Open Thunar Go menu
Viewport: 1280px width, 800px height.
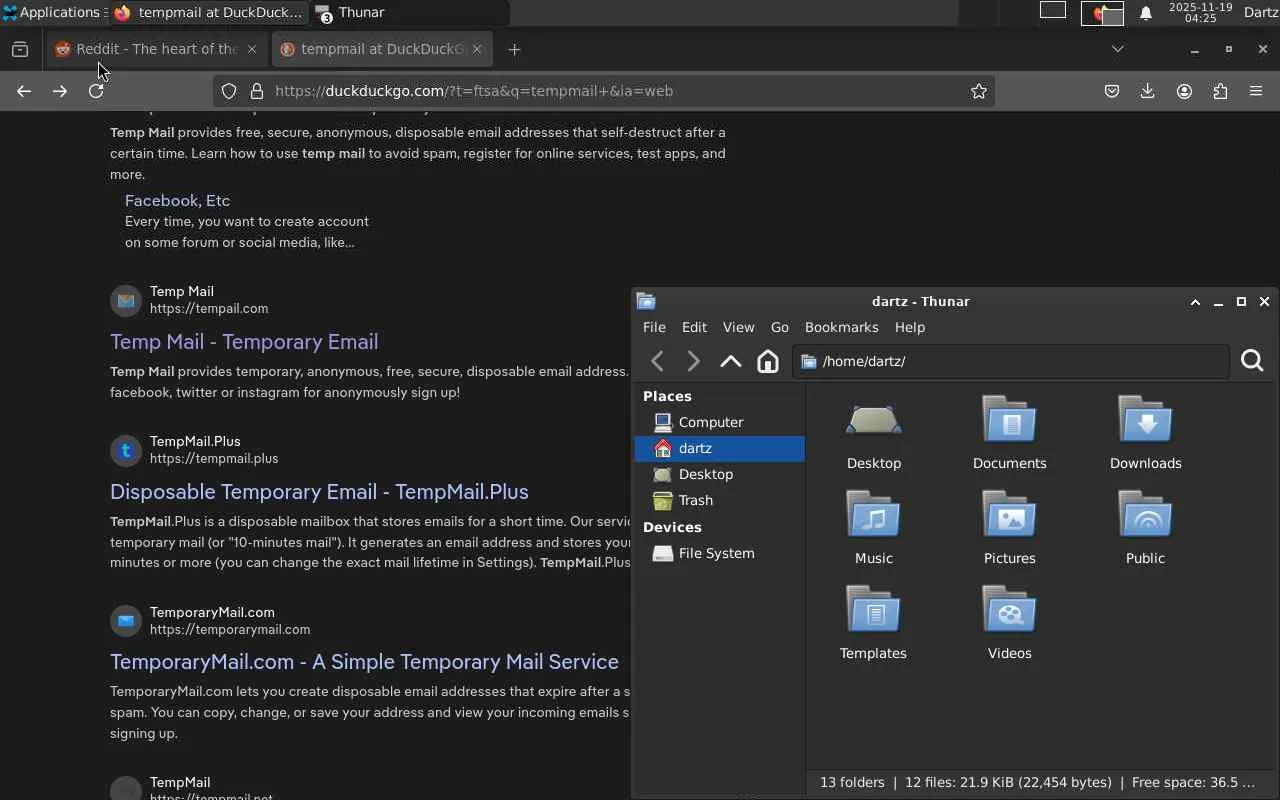point(780,327)
